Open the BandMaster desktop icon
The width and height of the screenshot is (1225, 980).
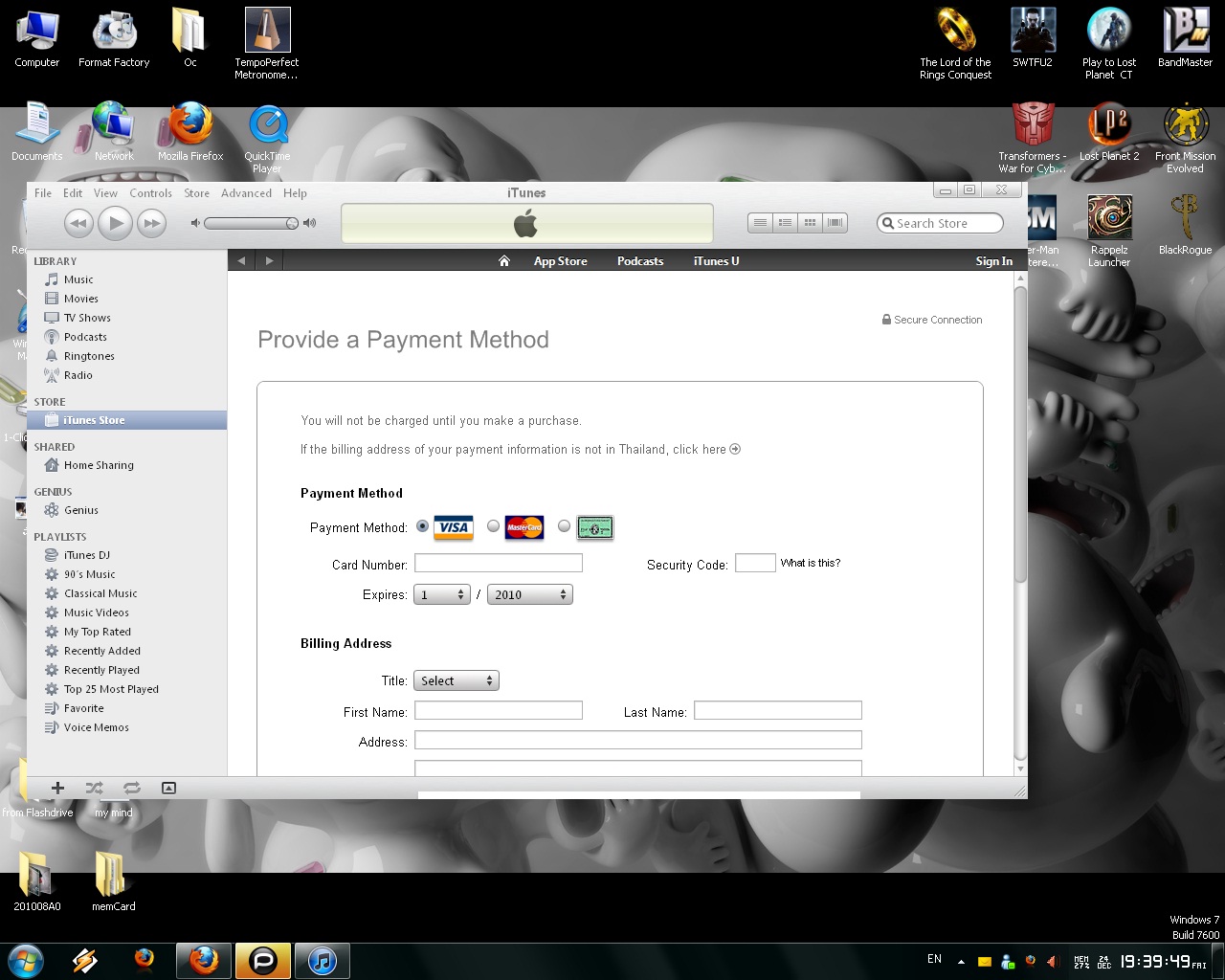click(x=1185, y=38)
